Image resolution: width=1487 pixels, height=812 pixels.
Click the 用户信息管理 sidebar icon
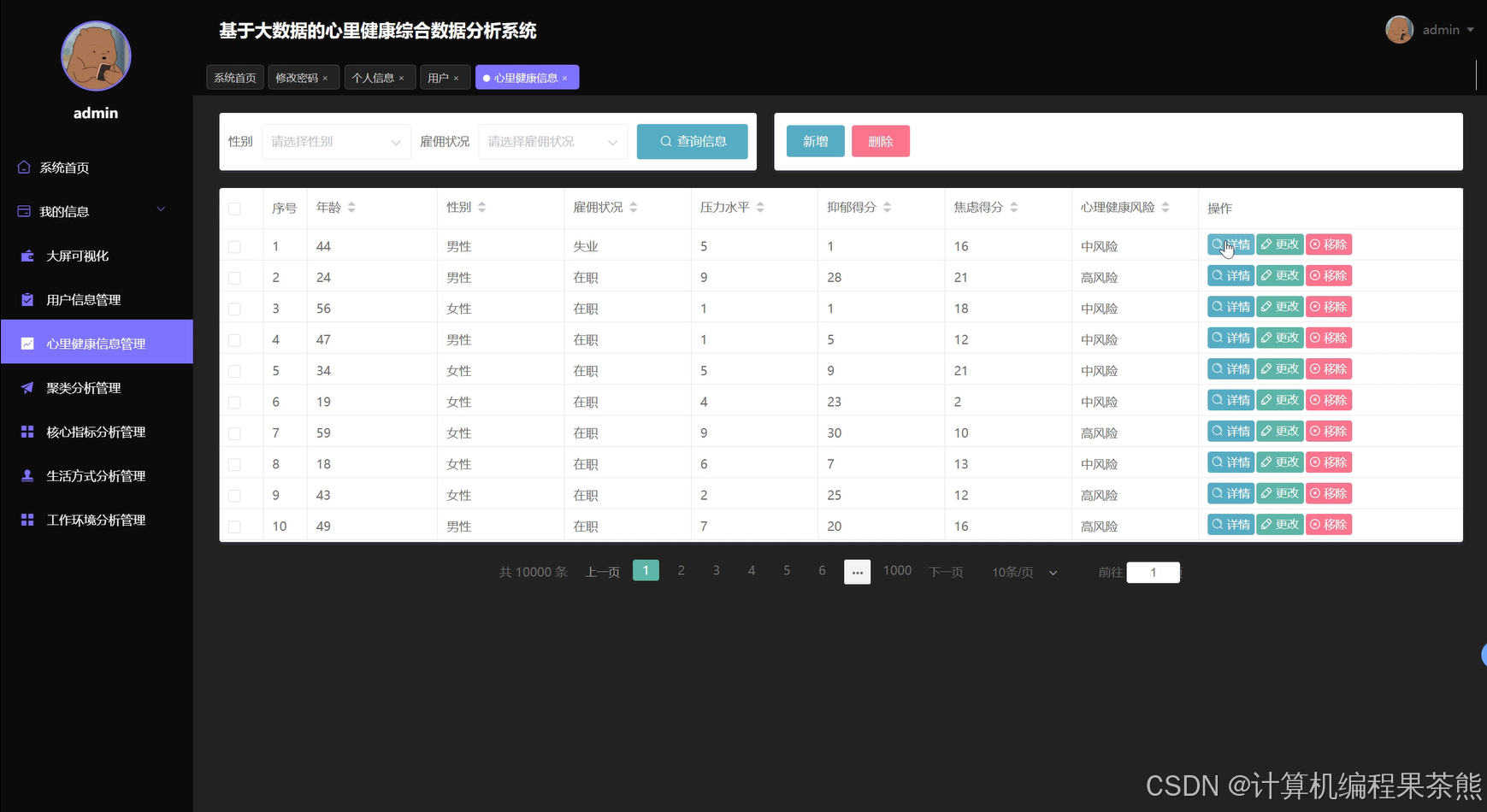(26, 299)
